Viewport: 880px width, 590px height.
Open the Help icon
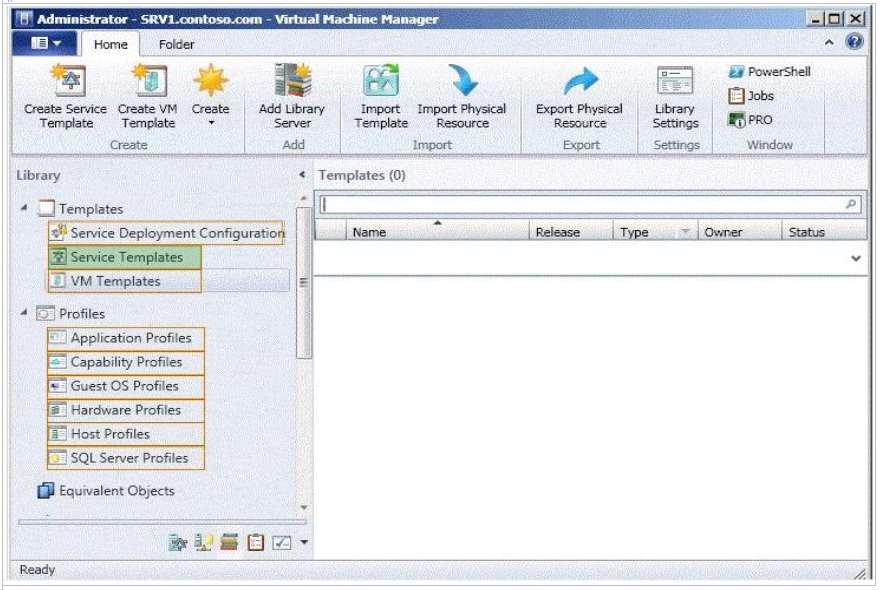point(854,42)
